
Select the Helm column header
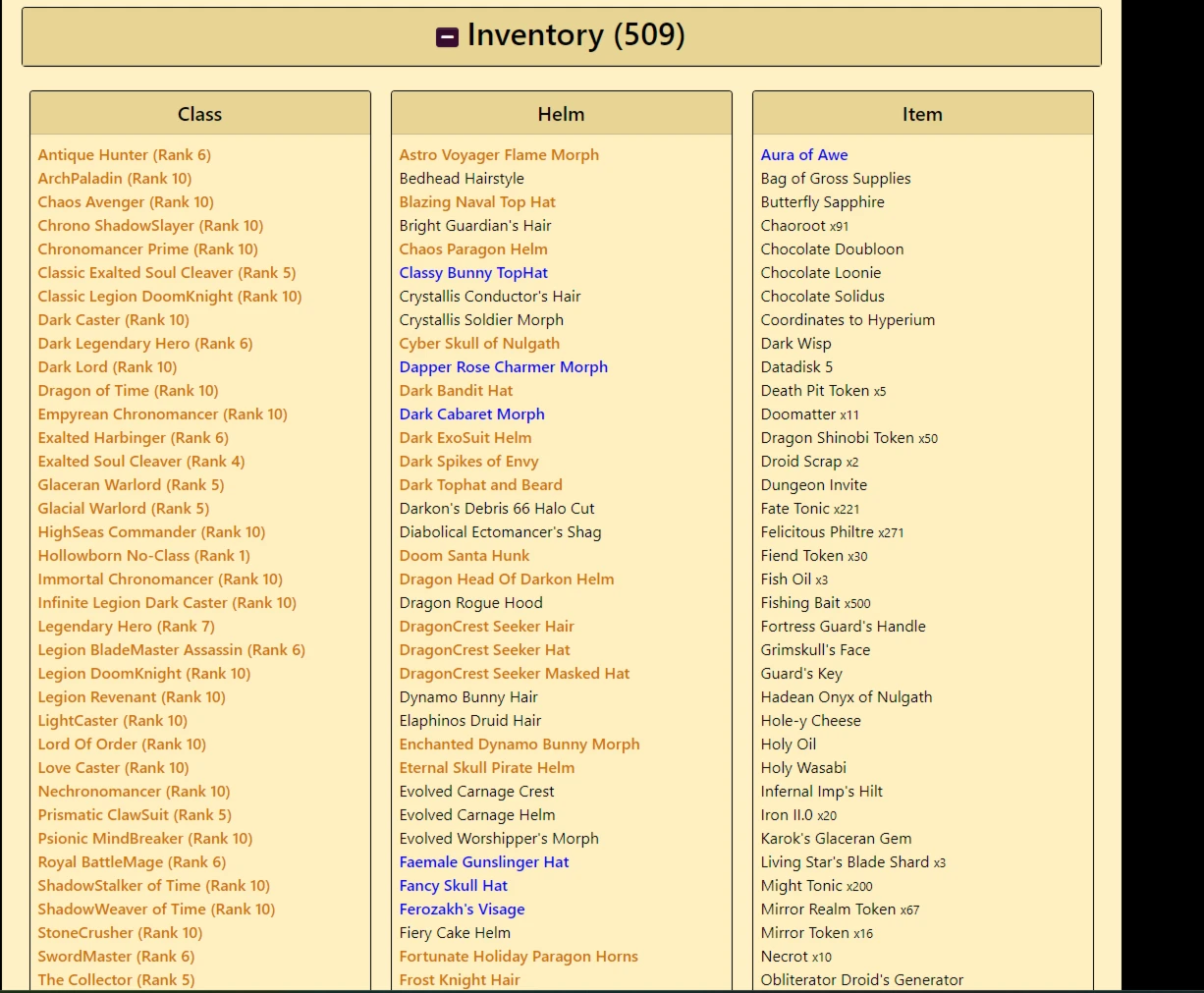click(562, 114)
